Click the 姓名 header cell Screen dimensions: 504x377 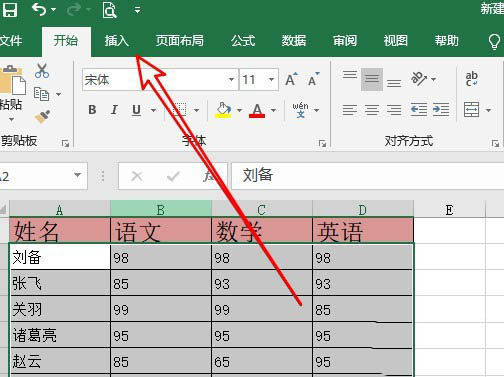60,231
